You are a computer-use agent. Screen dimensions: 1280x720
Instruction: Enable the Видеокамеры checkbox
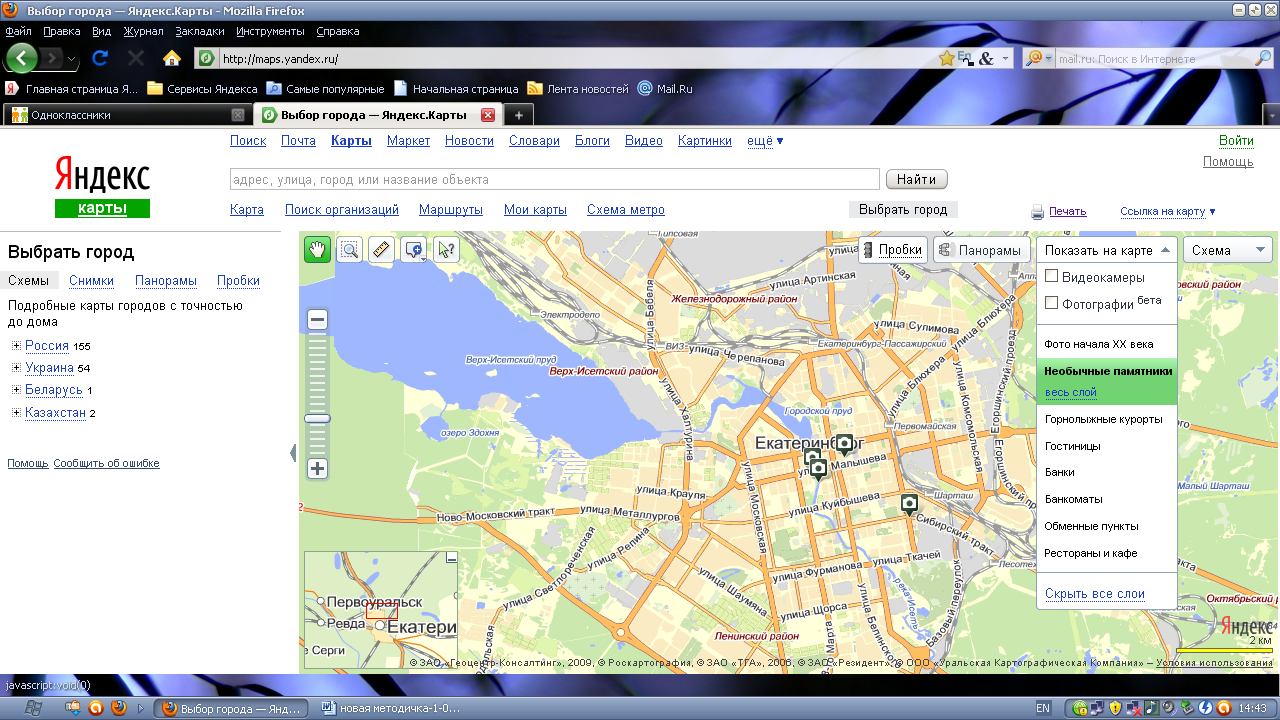click(x=1051, y=277)
